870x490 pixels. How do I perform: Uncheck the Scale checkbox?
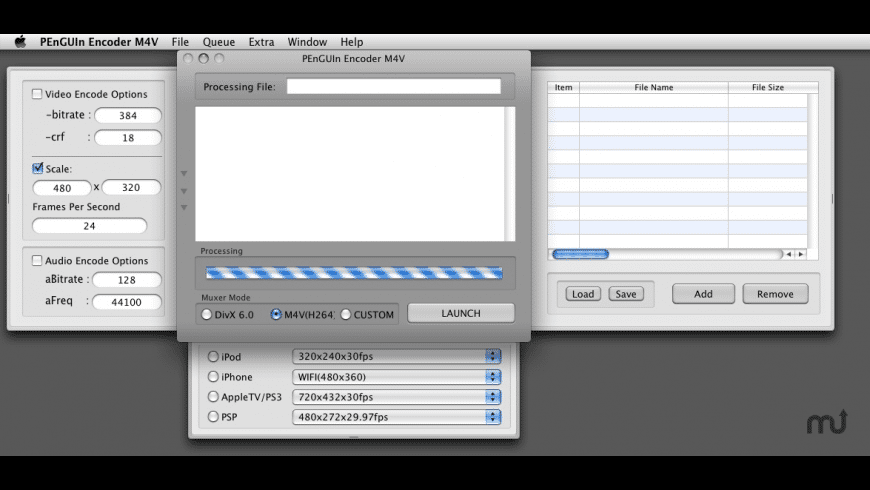point(37,168)
